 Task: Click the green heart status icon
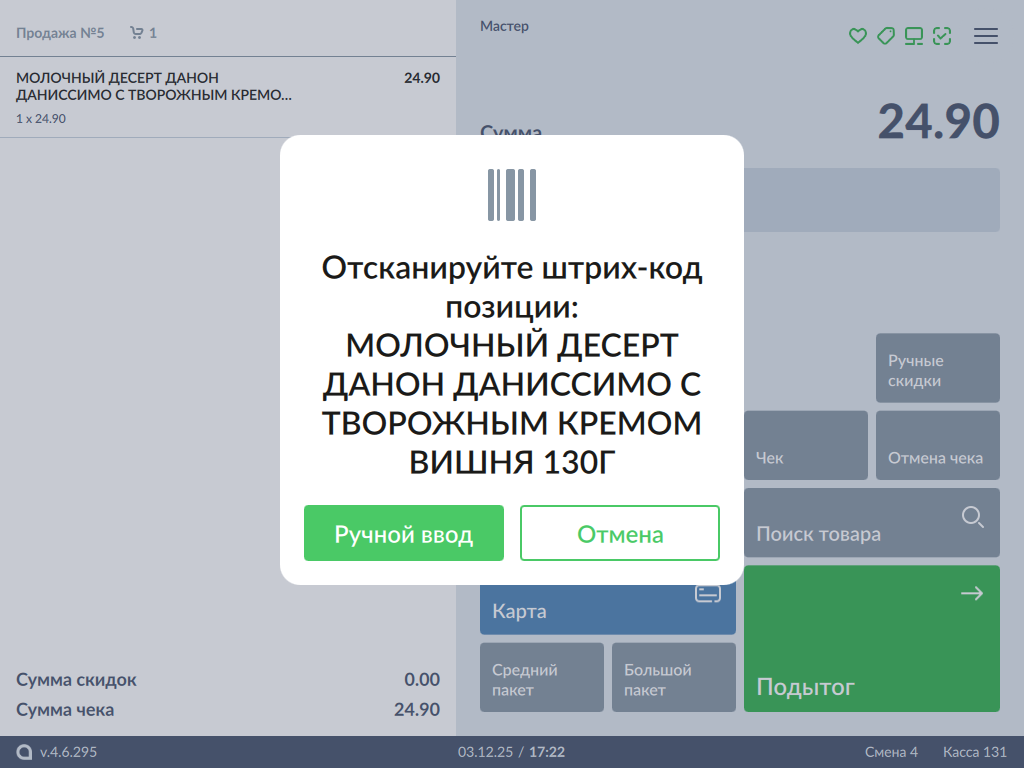pyautogui.click(x=857, y=36)
